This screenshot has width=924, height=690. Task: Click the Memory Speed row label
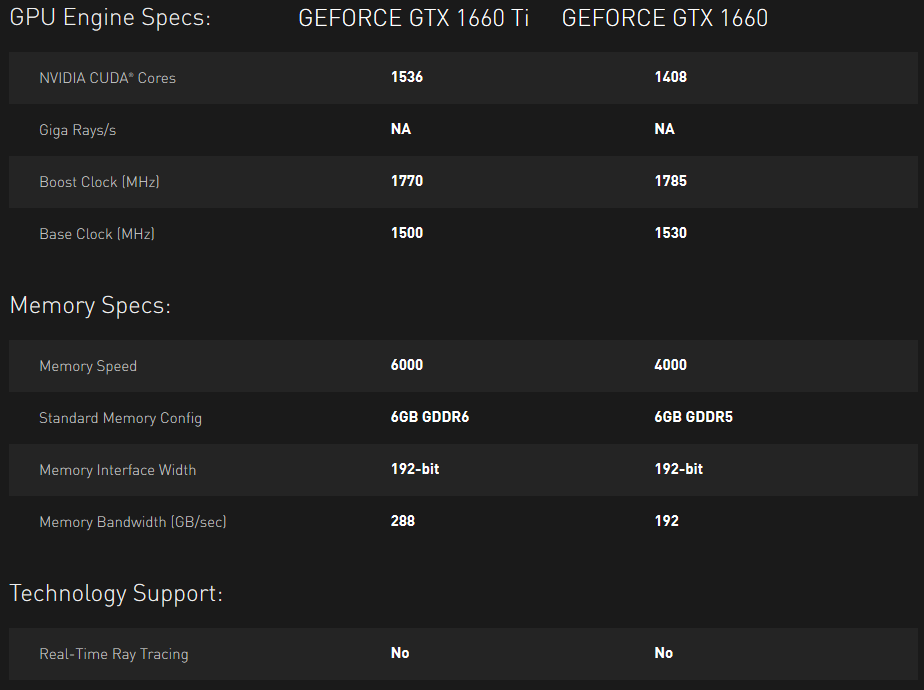tap(88, 366)
